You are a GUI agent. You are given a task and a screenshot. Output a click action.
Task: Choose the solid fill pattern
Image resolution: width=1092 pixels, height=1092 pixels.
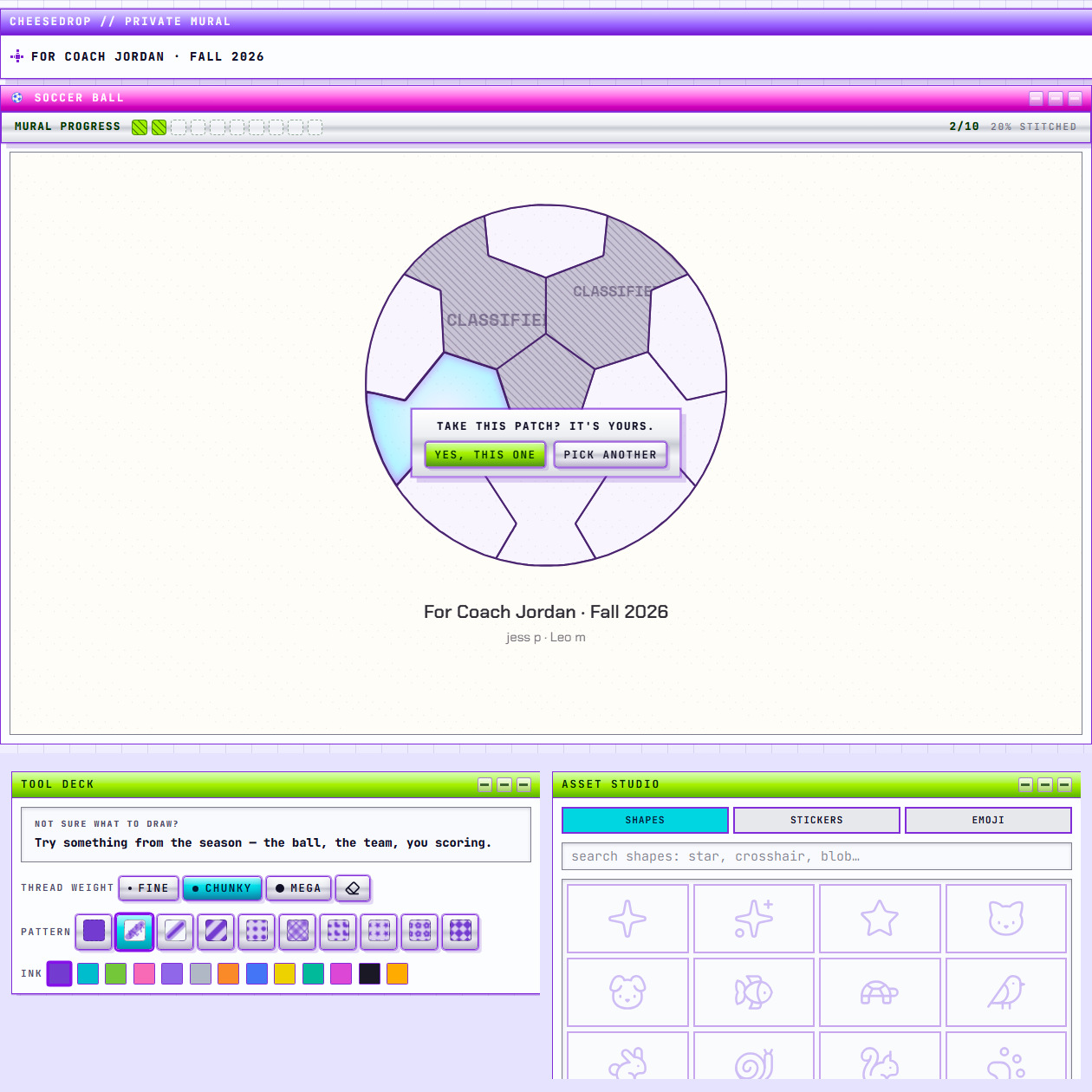click(x=94, y=932)
